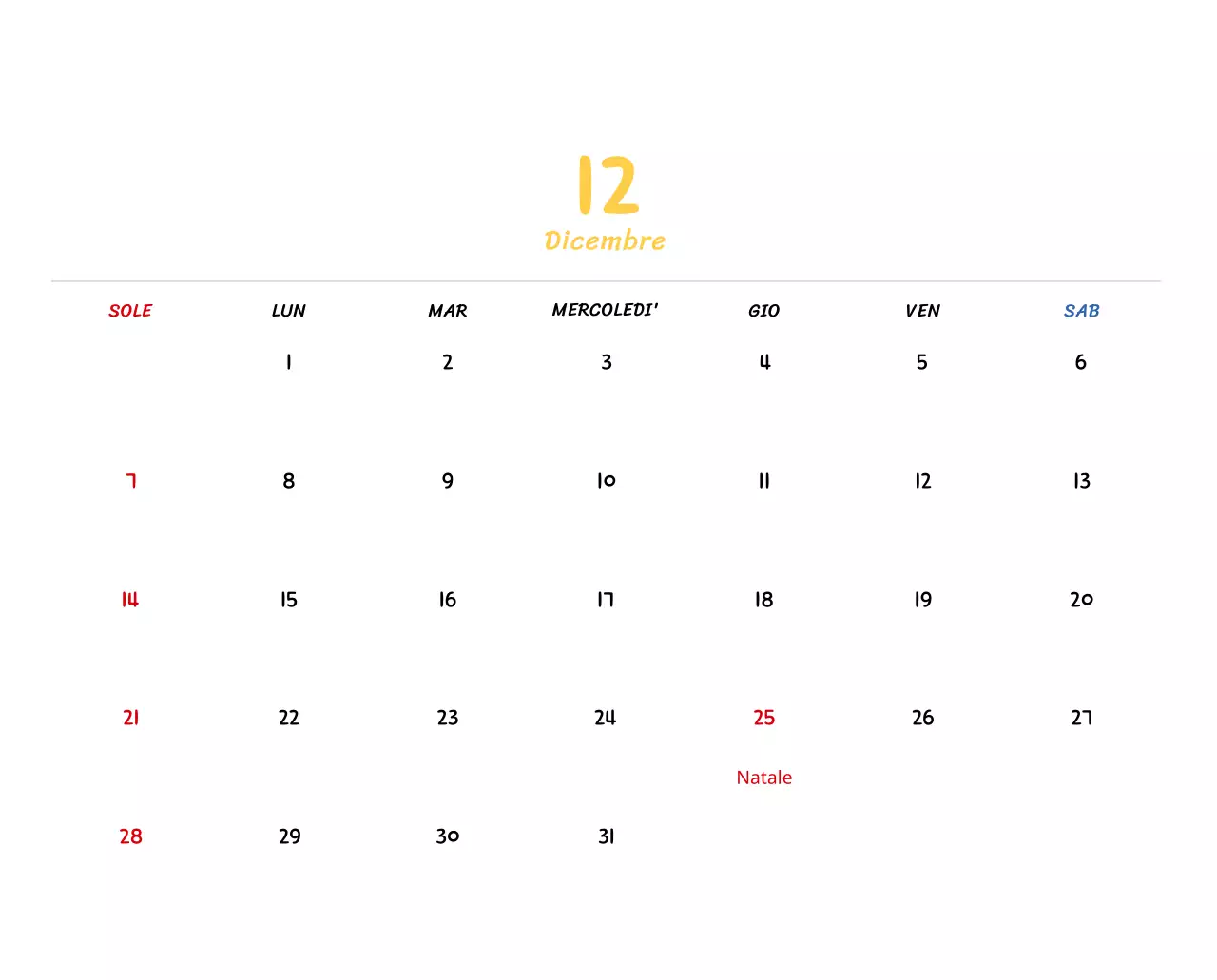Screen dimensions: 1217x980
Task: Select December 21 shown in red
Action: click(130, 718)
